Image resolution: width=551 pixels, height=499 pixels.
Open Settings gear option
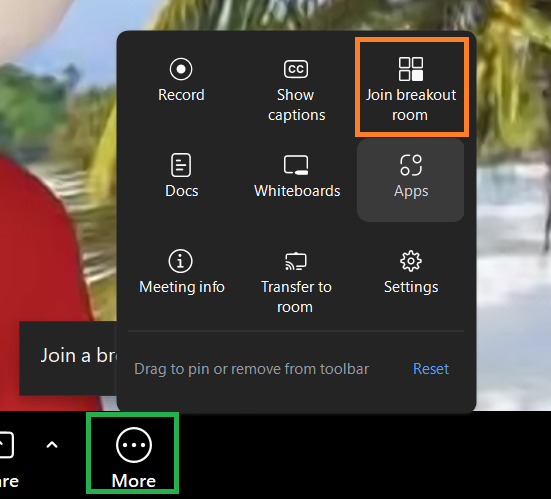[411, 272]
